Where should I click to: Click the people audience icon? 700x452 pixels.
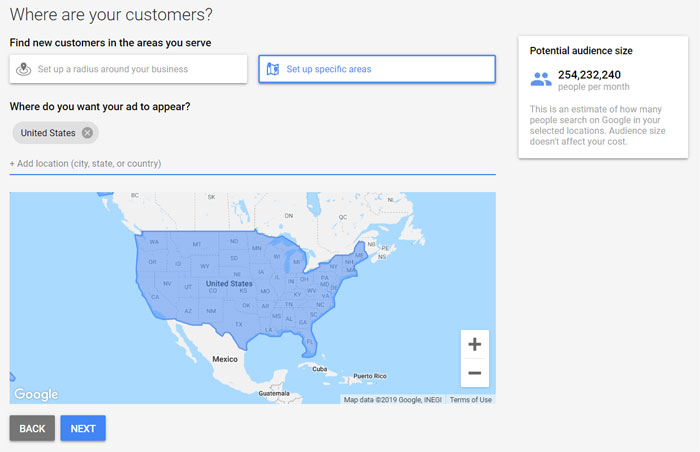click(x=541, y=80)
